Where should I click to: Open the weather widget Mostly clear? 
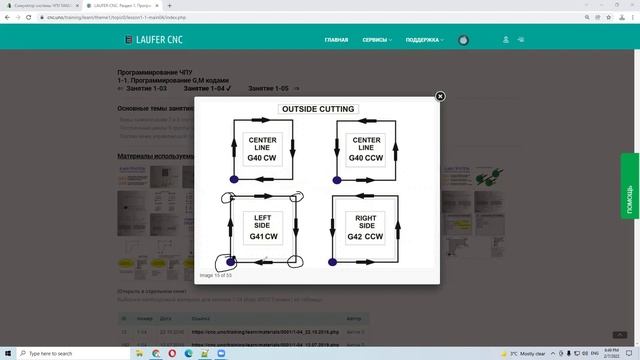coord(523,353)
